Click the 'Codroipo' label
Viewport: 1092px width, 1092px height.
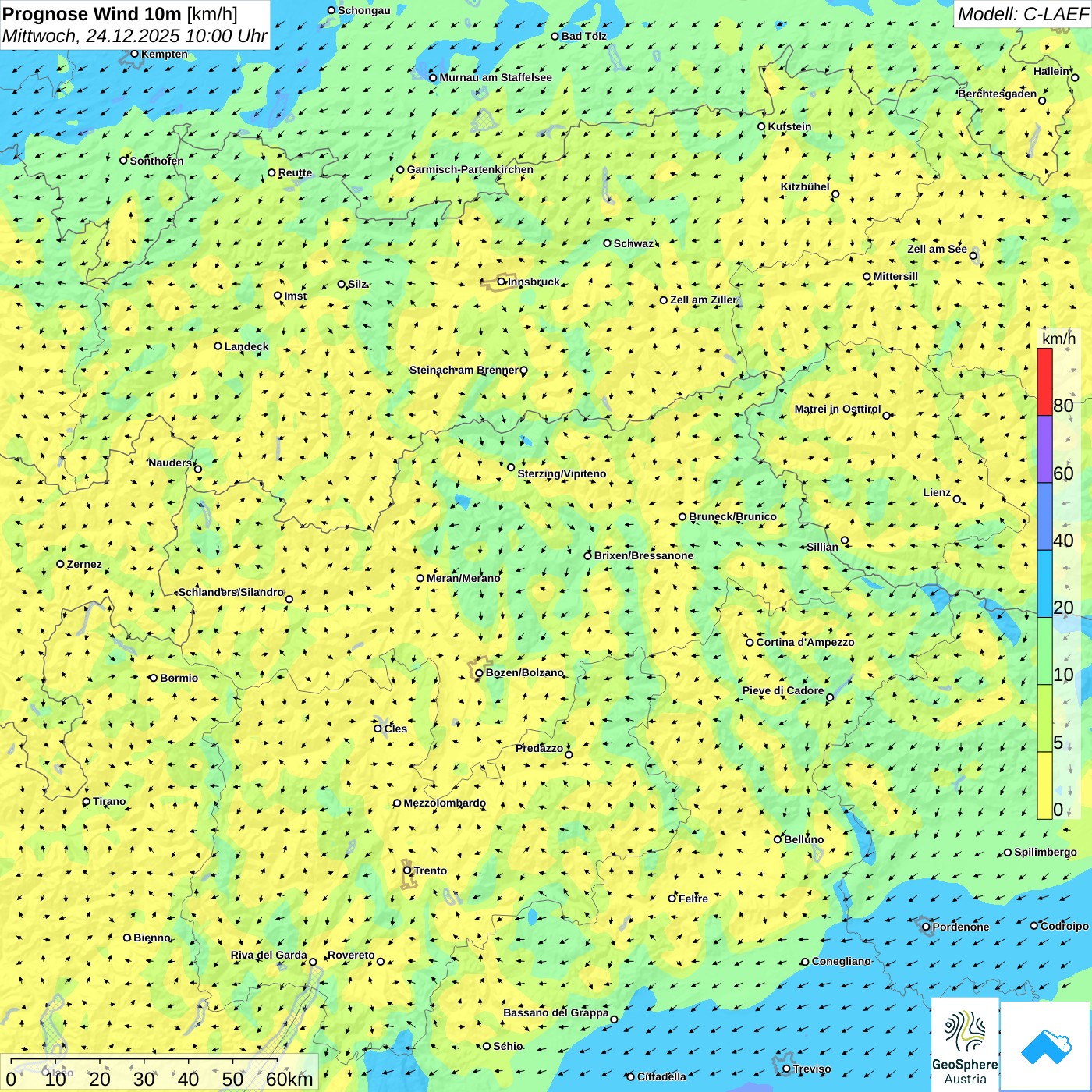point(1065,926)
